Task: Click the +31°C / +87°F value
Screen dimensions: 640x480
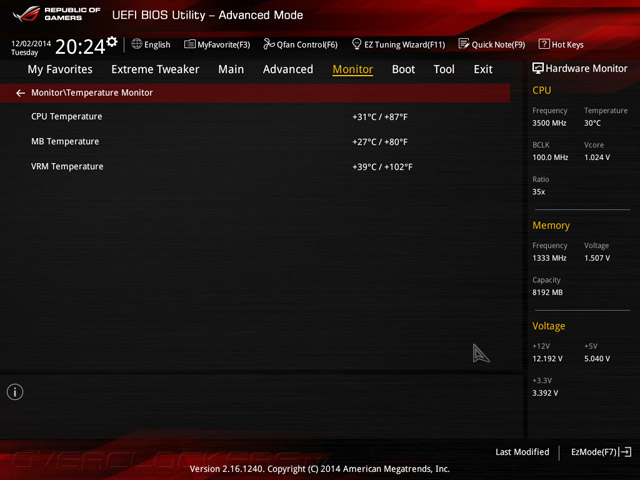Action: pos(380,117)
